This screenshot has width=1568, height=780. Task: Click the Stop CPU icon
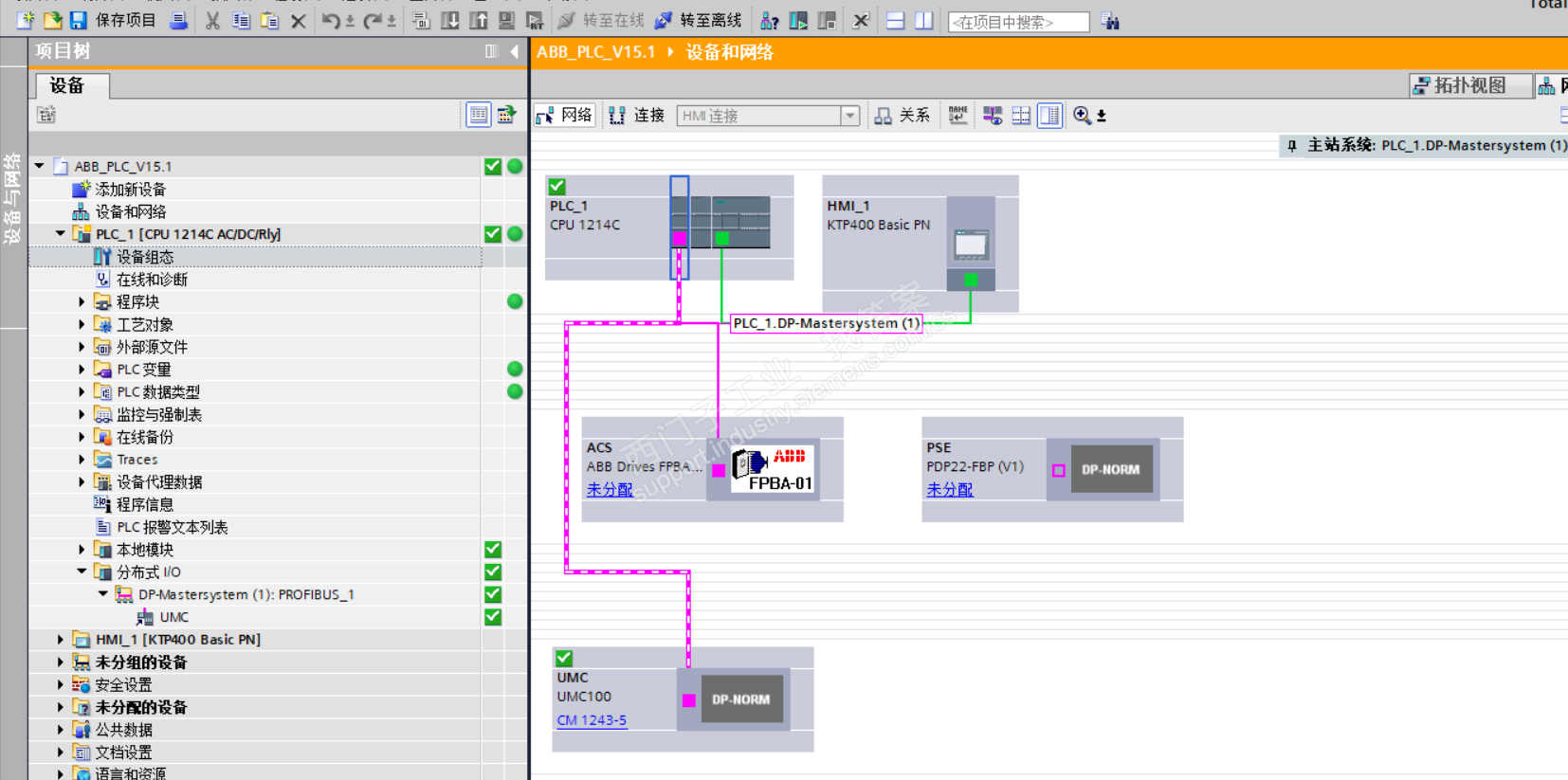tap(827, 20)
